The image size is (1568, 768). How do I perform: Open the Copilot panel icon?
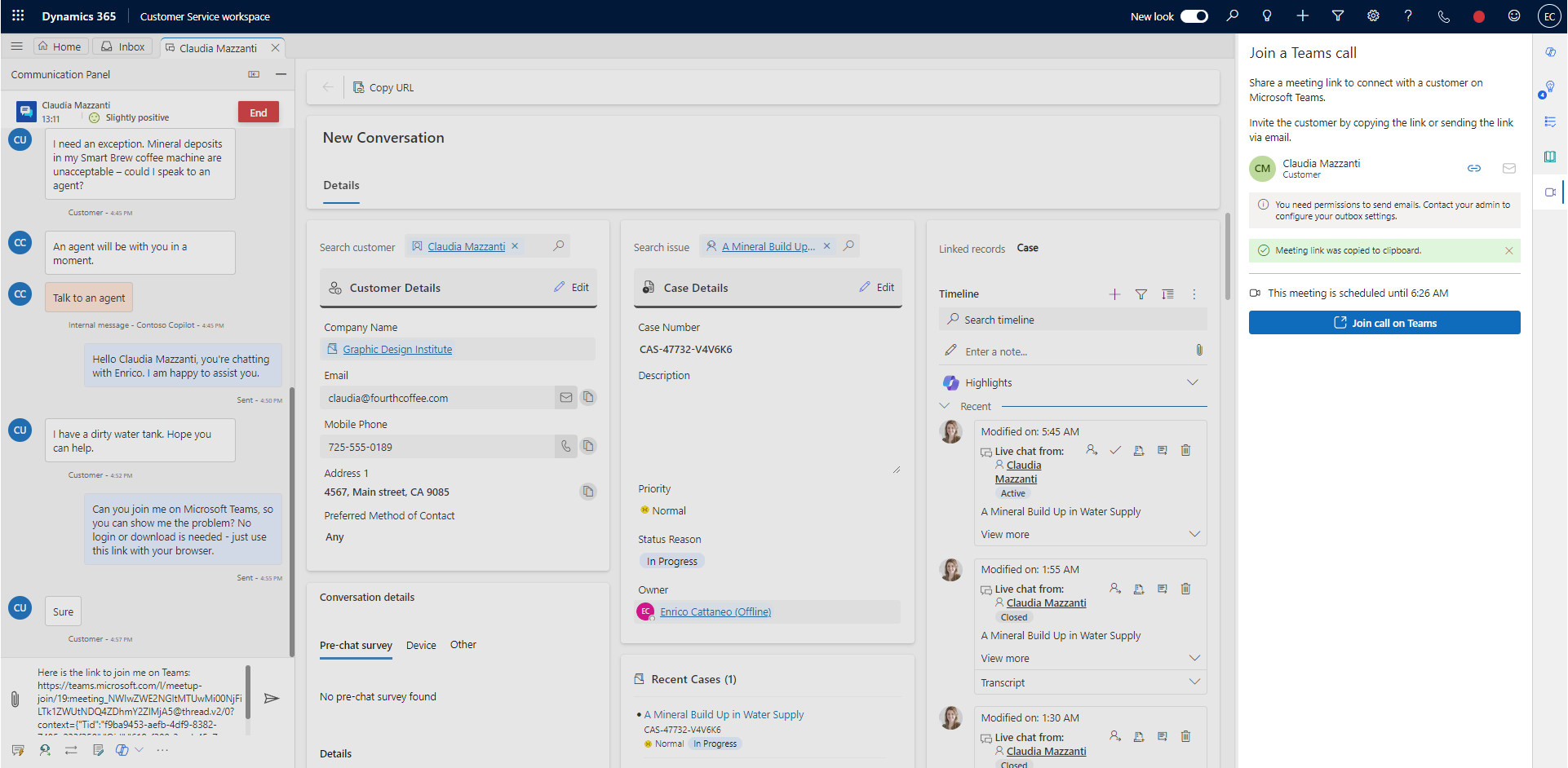point(1551,51)
